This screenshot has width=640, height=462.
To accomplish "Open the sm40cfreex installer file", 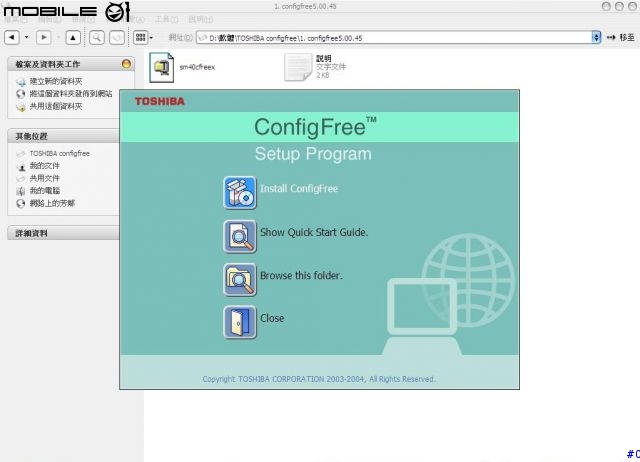I will coord(182,67).
